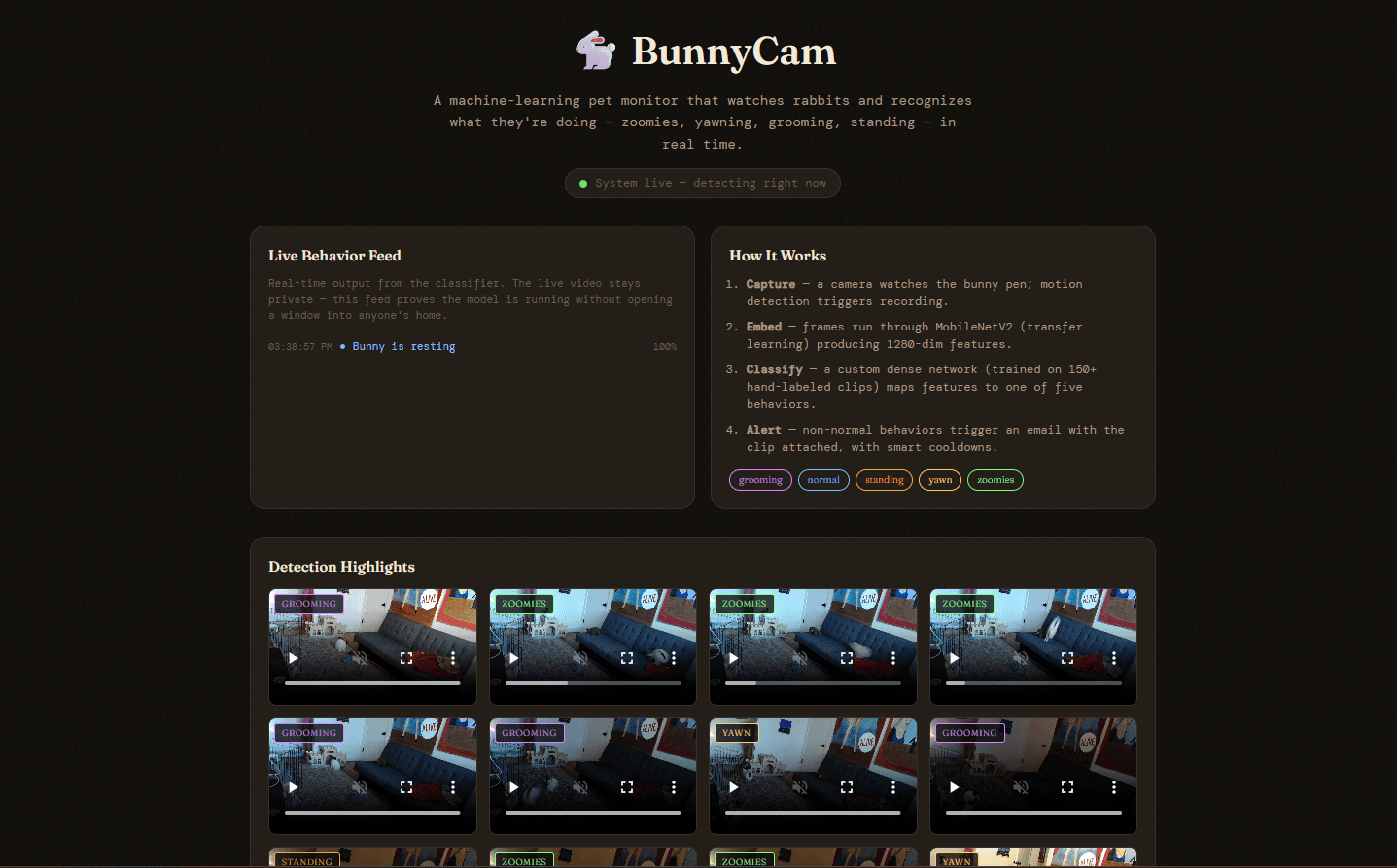Click the green zoomies behavior tag
Screen dimensions: 1397x868
coord(995,480)
